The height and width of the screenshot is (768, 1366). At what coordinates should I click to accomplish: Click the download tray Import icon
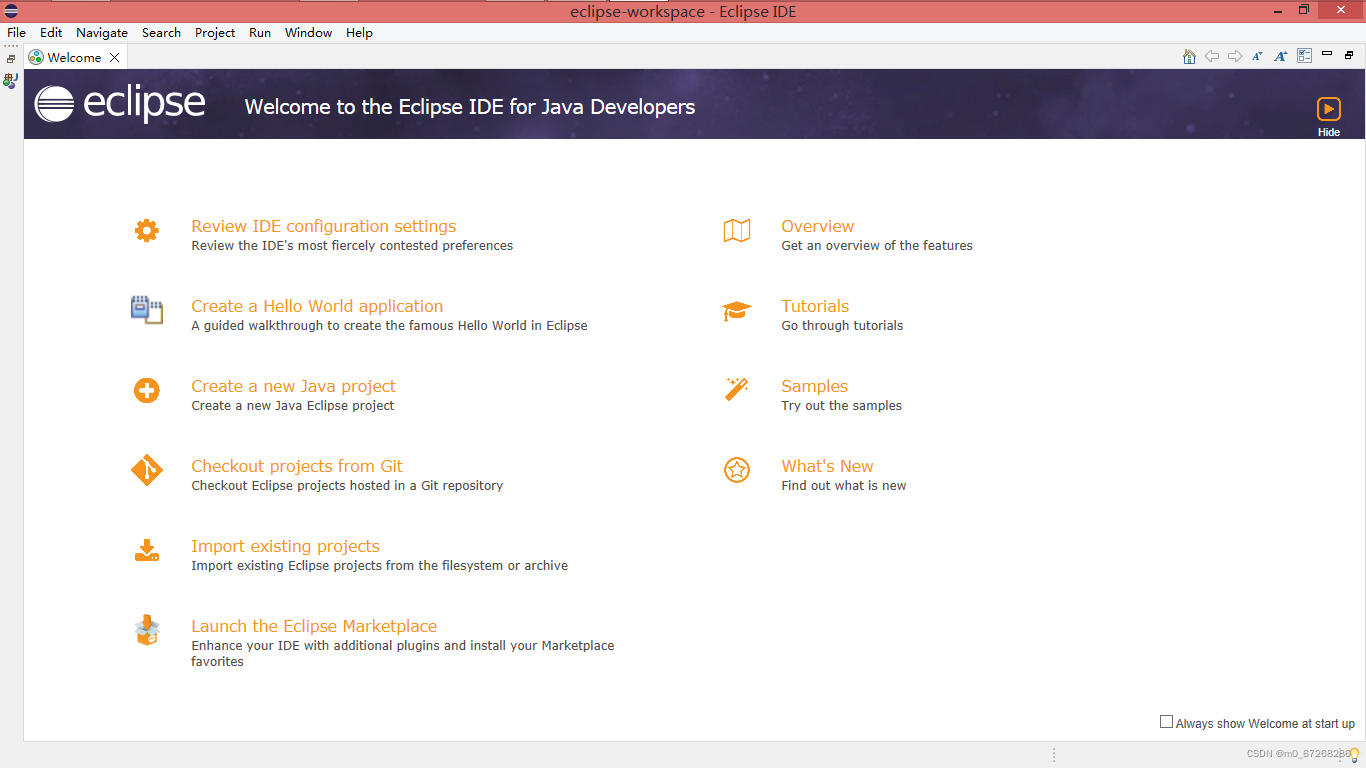pos(147,550)
